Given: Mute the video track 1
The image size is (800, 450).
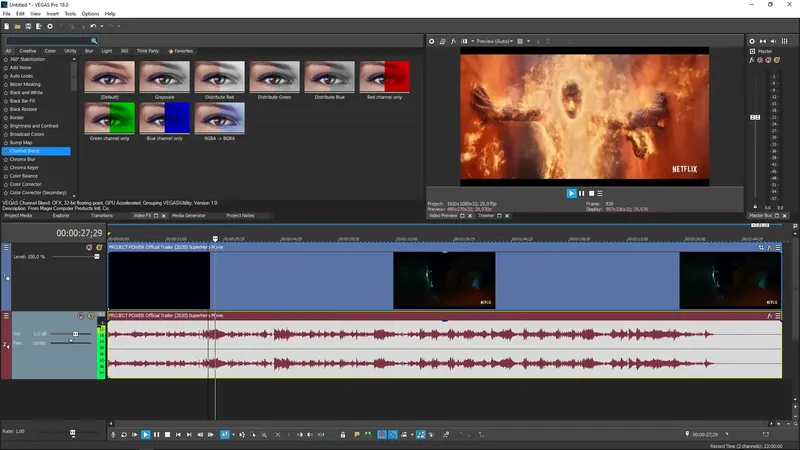Looking at the screenshot, I should coord(89,247).
